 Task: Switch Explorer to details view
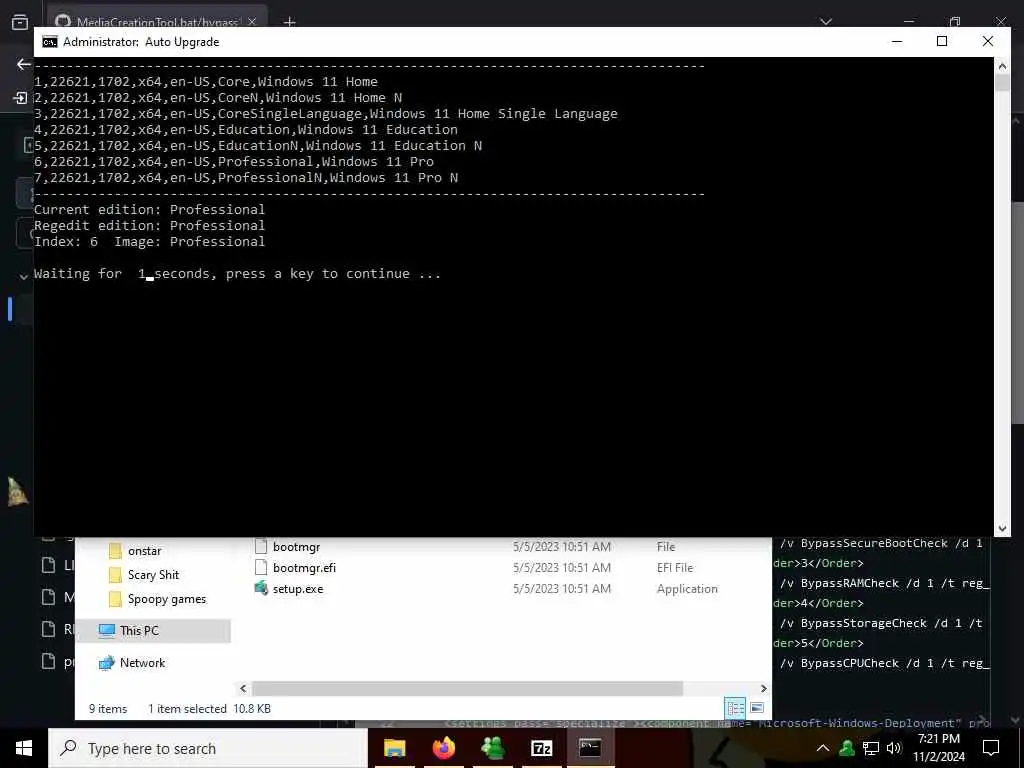pyautogui.click(x=735, y=708)
